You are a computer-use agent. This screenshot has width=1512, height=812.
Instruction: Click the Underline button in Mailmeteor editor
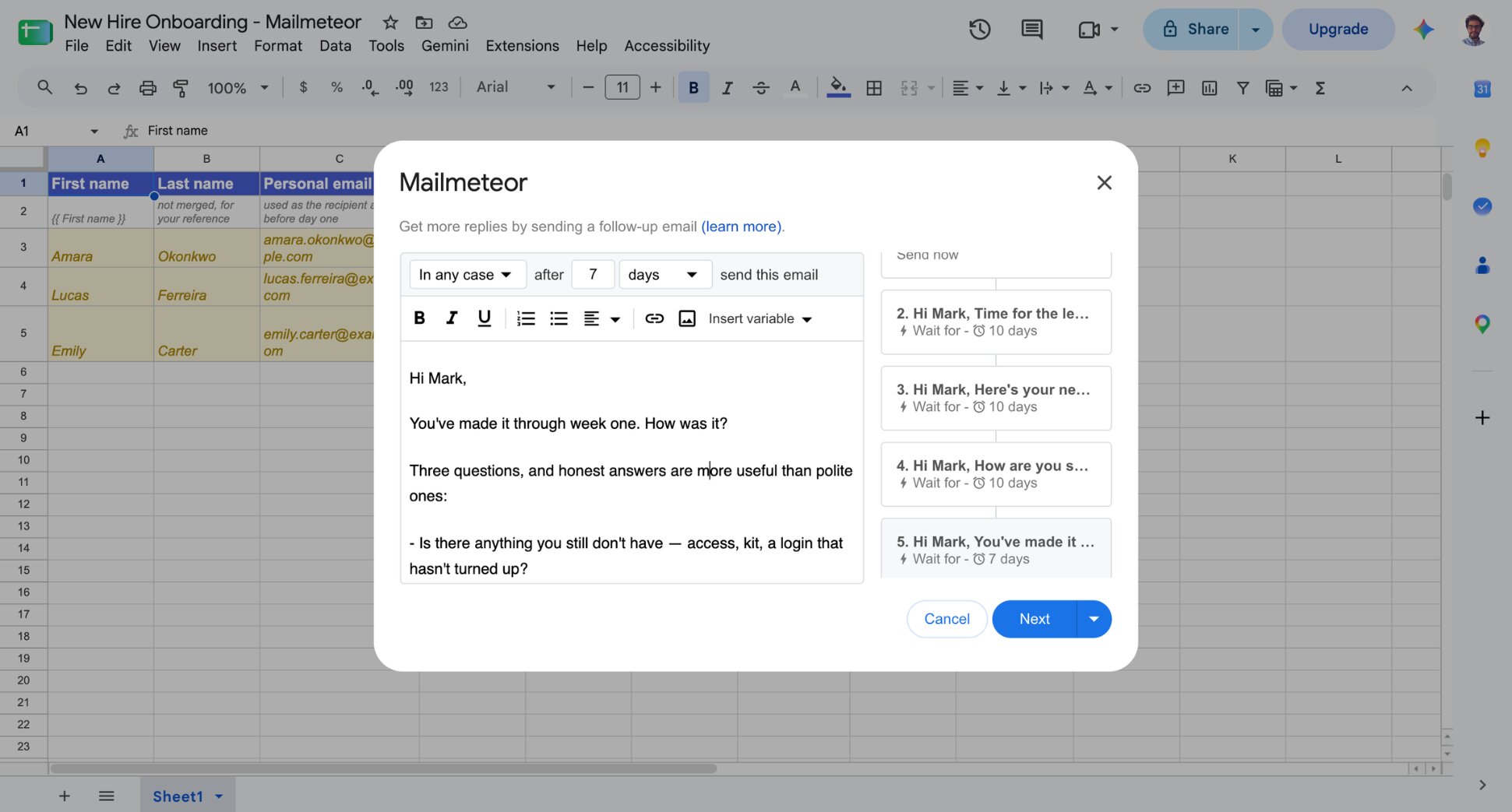coord(484,318)
